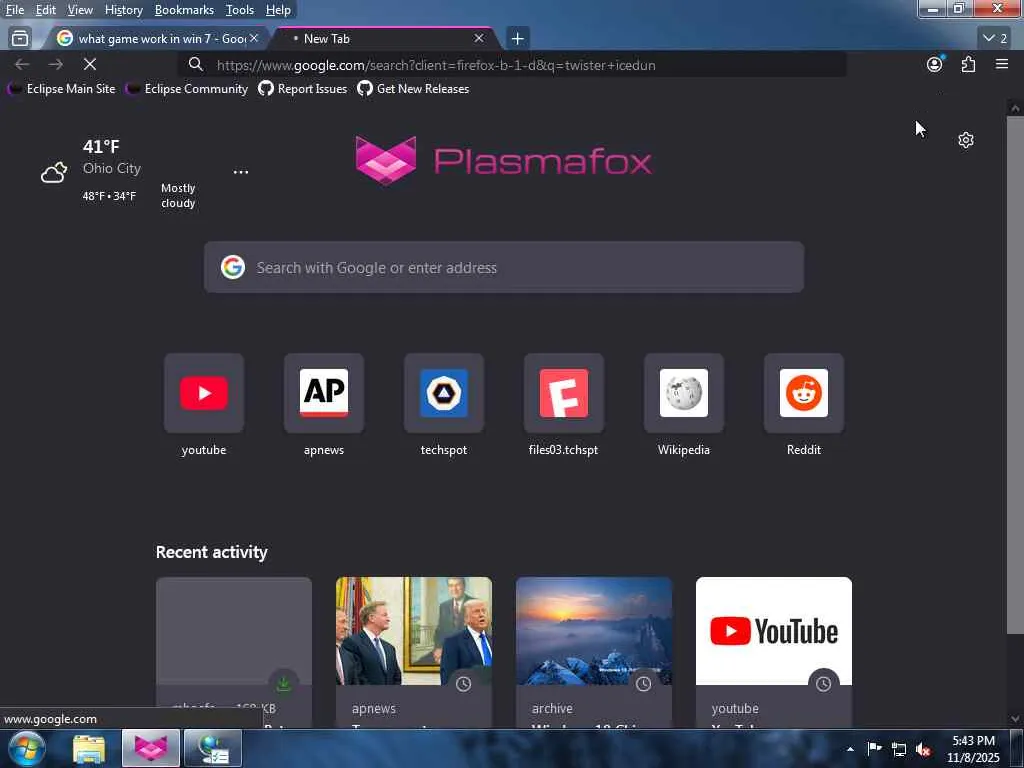The height and width of the screenshot is (768, 1024).
Task: Click the Recent activity heading
Action: coord(212,552)
